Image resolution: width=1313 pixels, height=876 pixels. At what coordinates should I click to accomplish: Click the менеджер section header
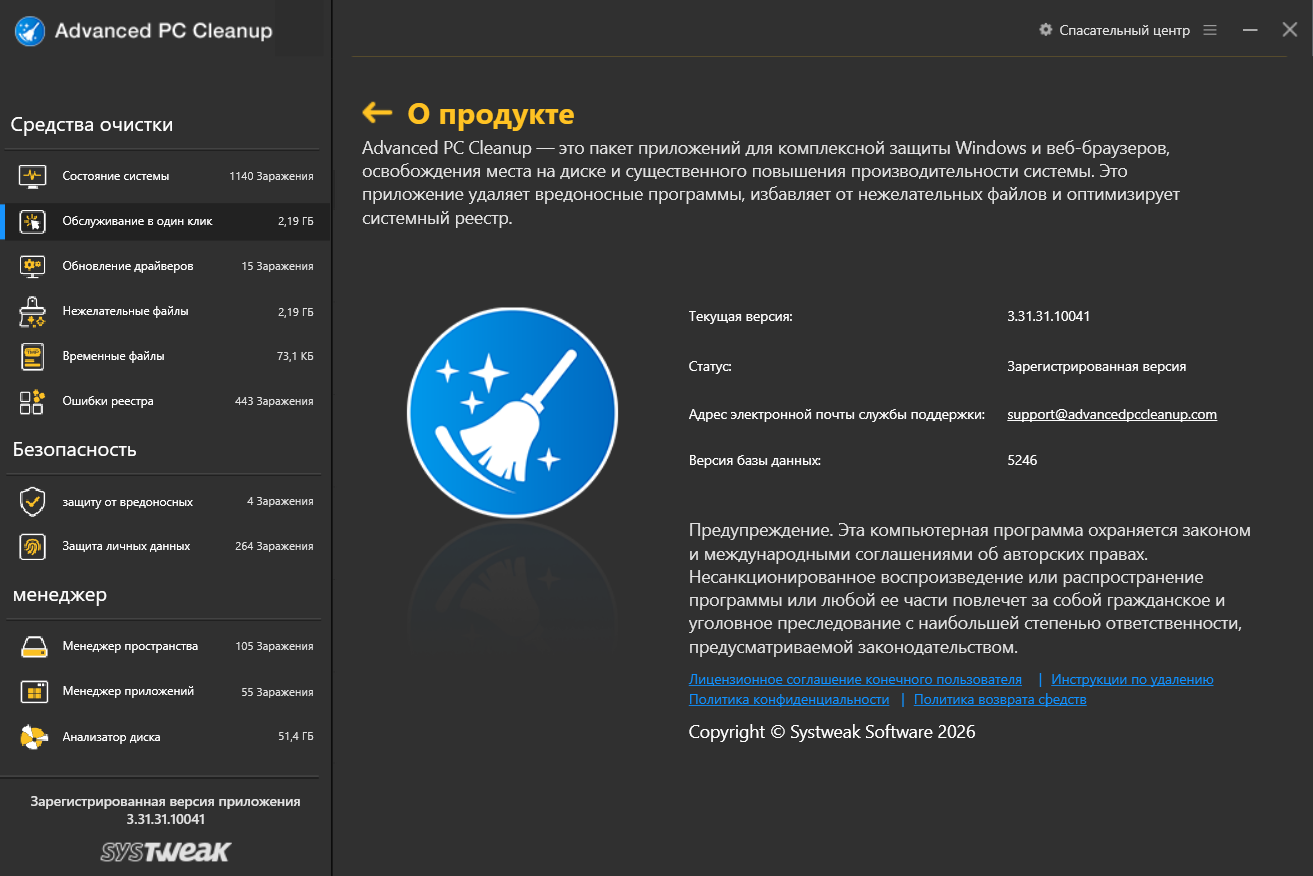(60, 595)
